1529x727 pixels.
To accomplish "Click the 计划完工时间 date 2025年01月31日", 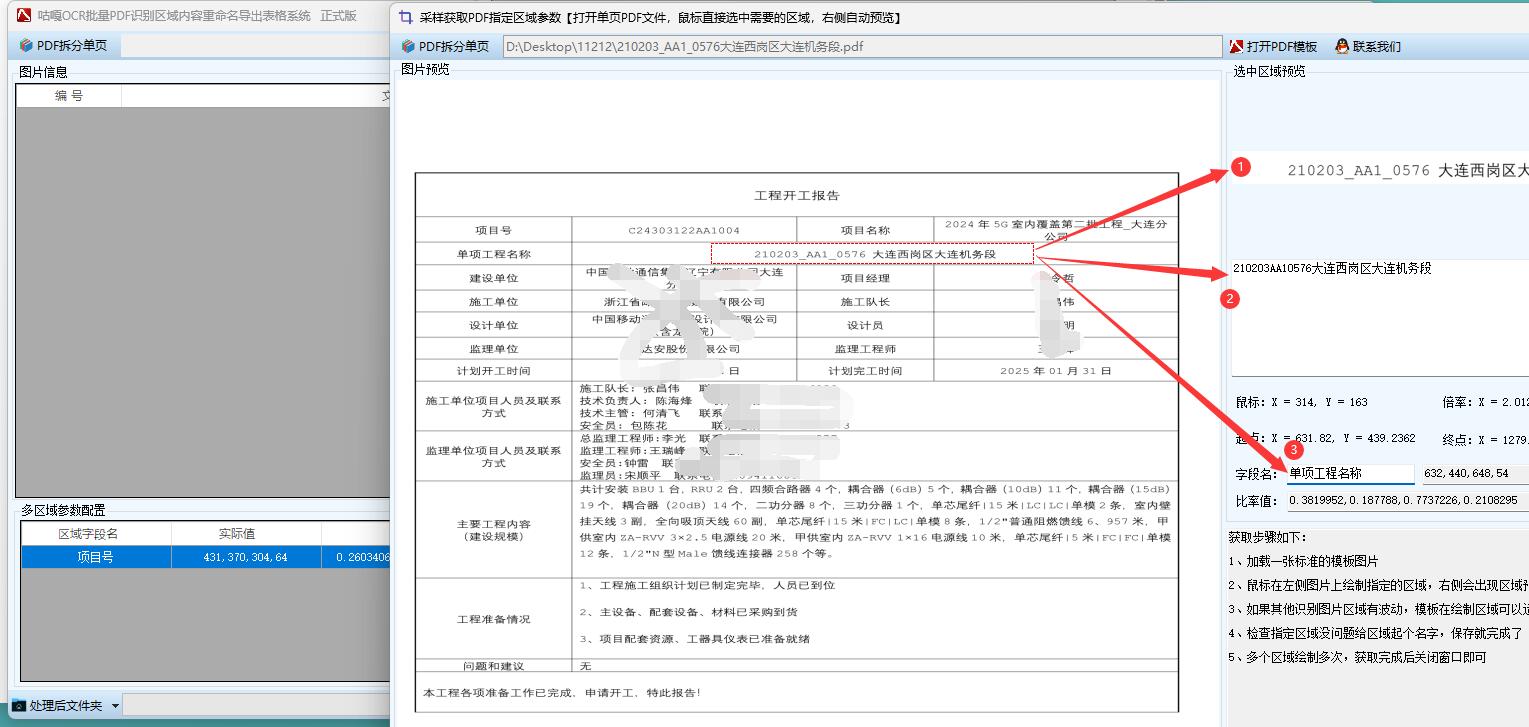I will [1055, 371].
